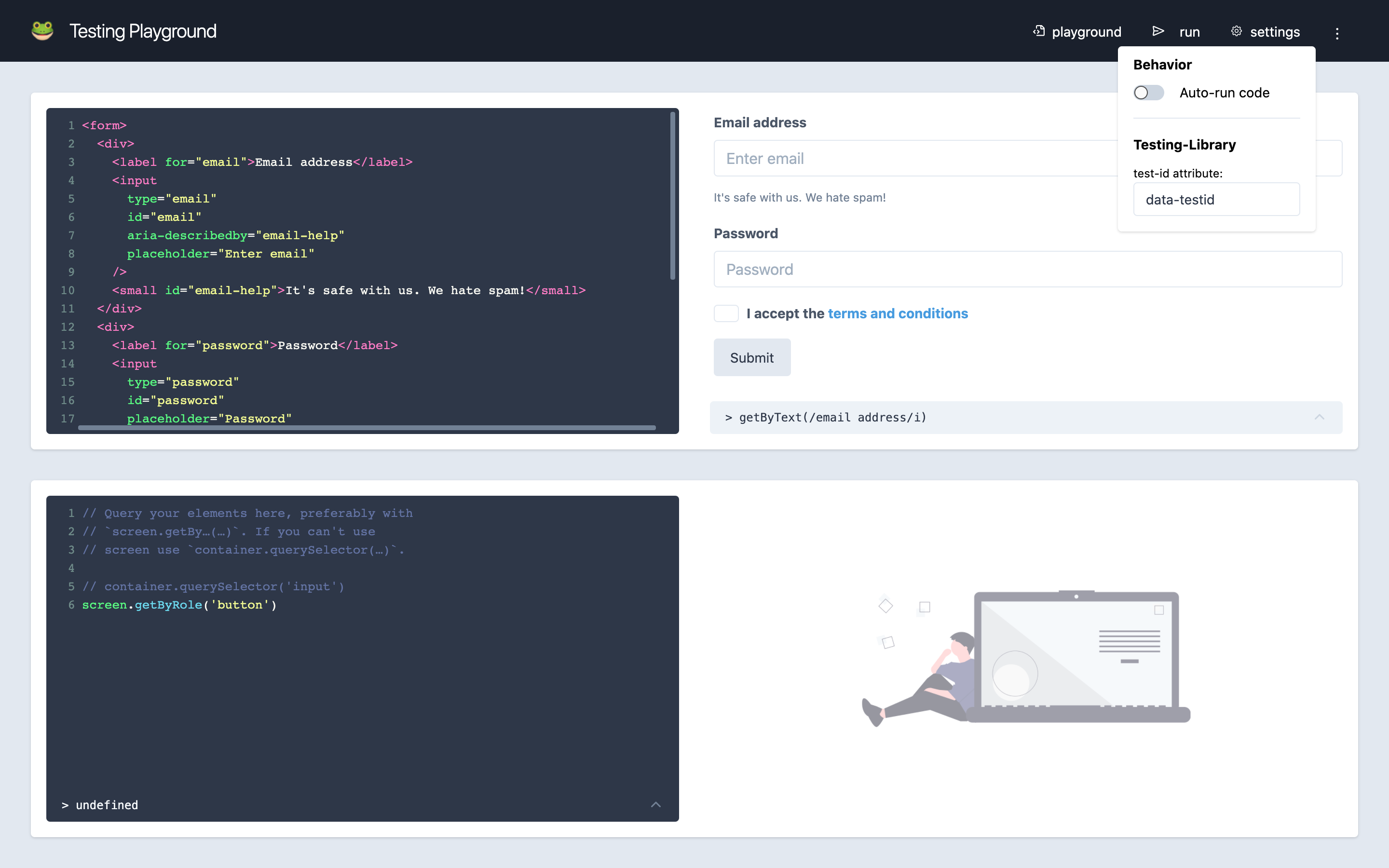The image size is (1389, 868).
Task: Click the Enter email input field
Action: tap(912, 159)
